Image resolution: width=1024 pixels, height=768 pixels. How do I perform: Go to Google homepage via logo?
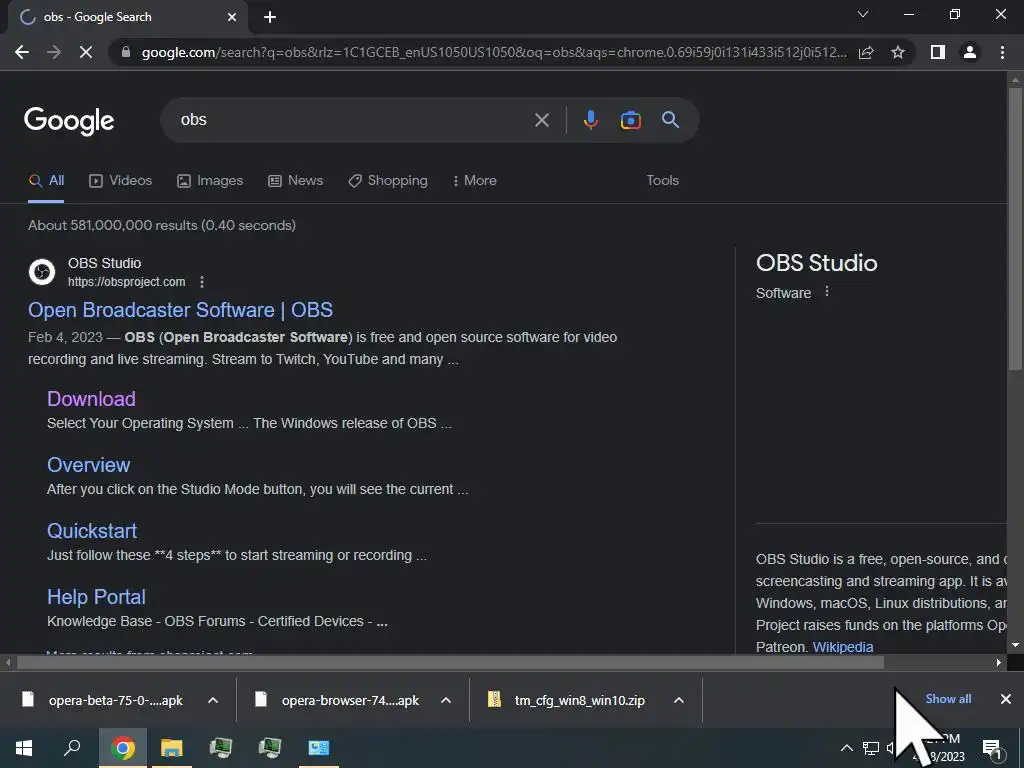69,120
